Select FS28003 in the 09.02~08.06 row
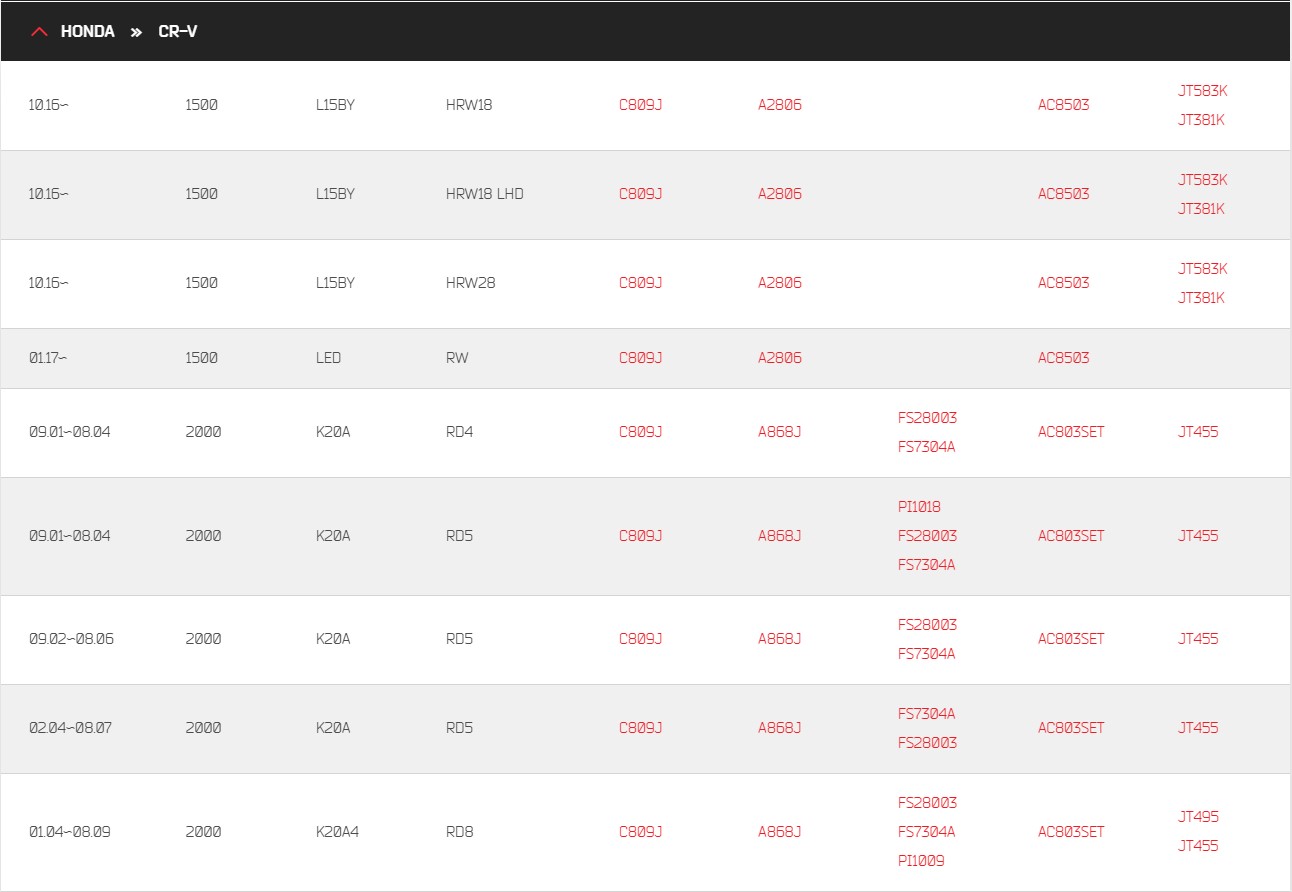Viewport: 1292px width, 892px height. tap(927, 625)
